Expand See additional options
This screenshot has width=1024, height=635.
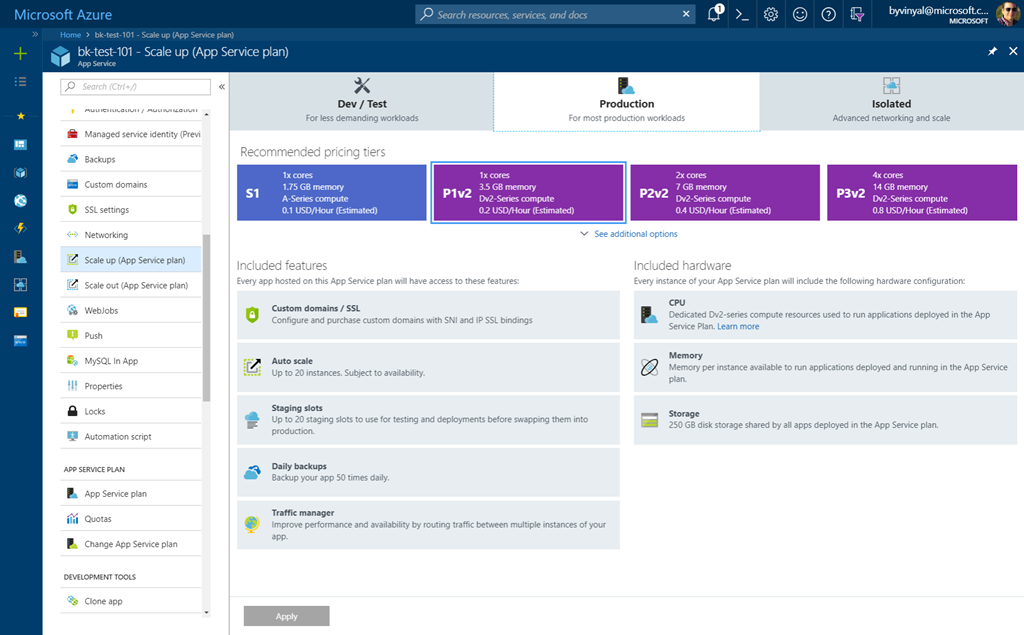pyautogui.click(x=628, y=234)
